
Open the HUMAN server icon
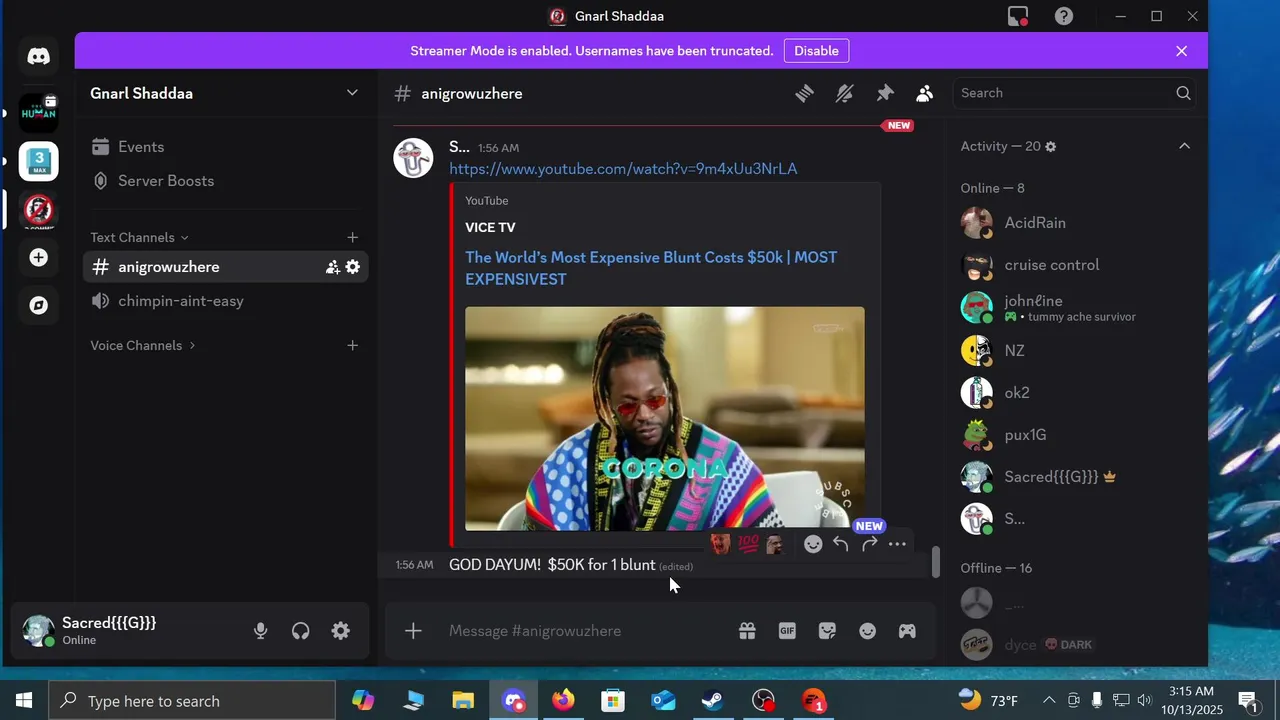(x=39, y=113)
